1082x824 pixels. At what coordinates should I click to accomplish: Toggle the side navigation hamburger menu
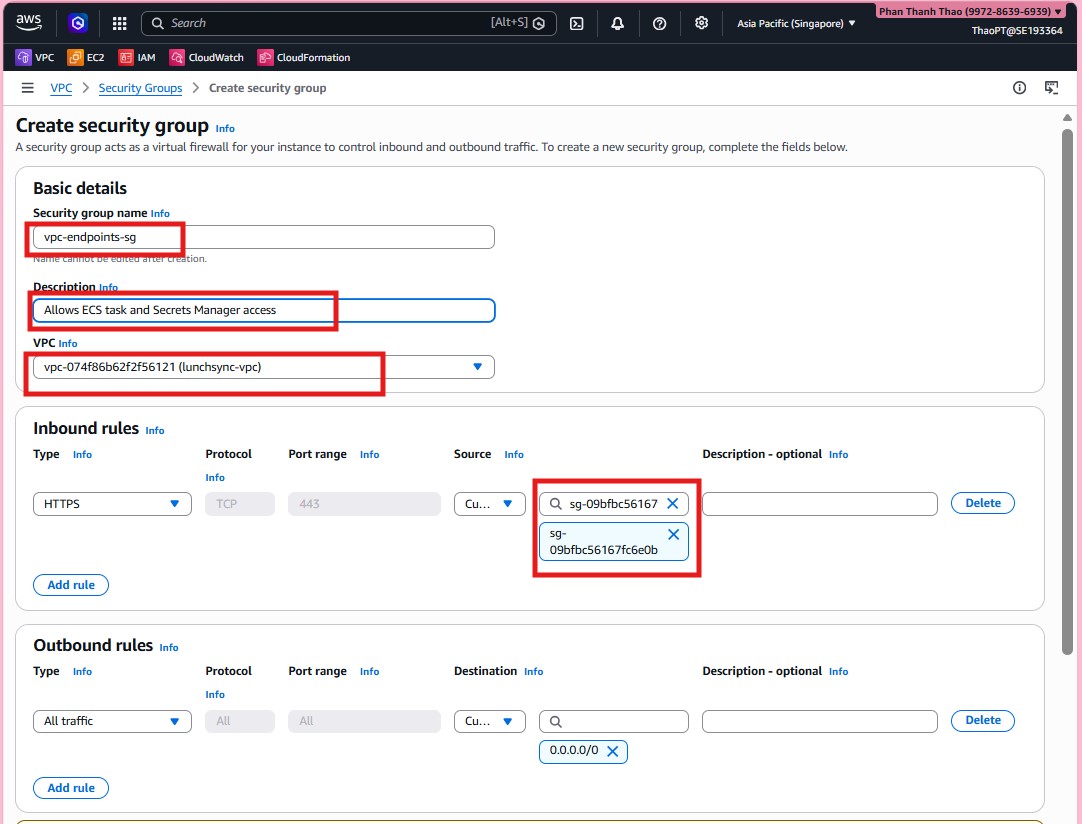click(x=28, y=88)
